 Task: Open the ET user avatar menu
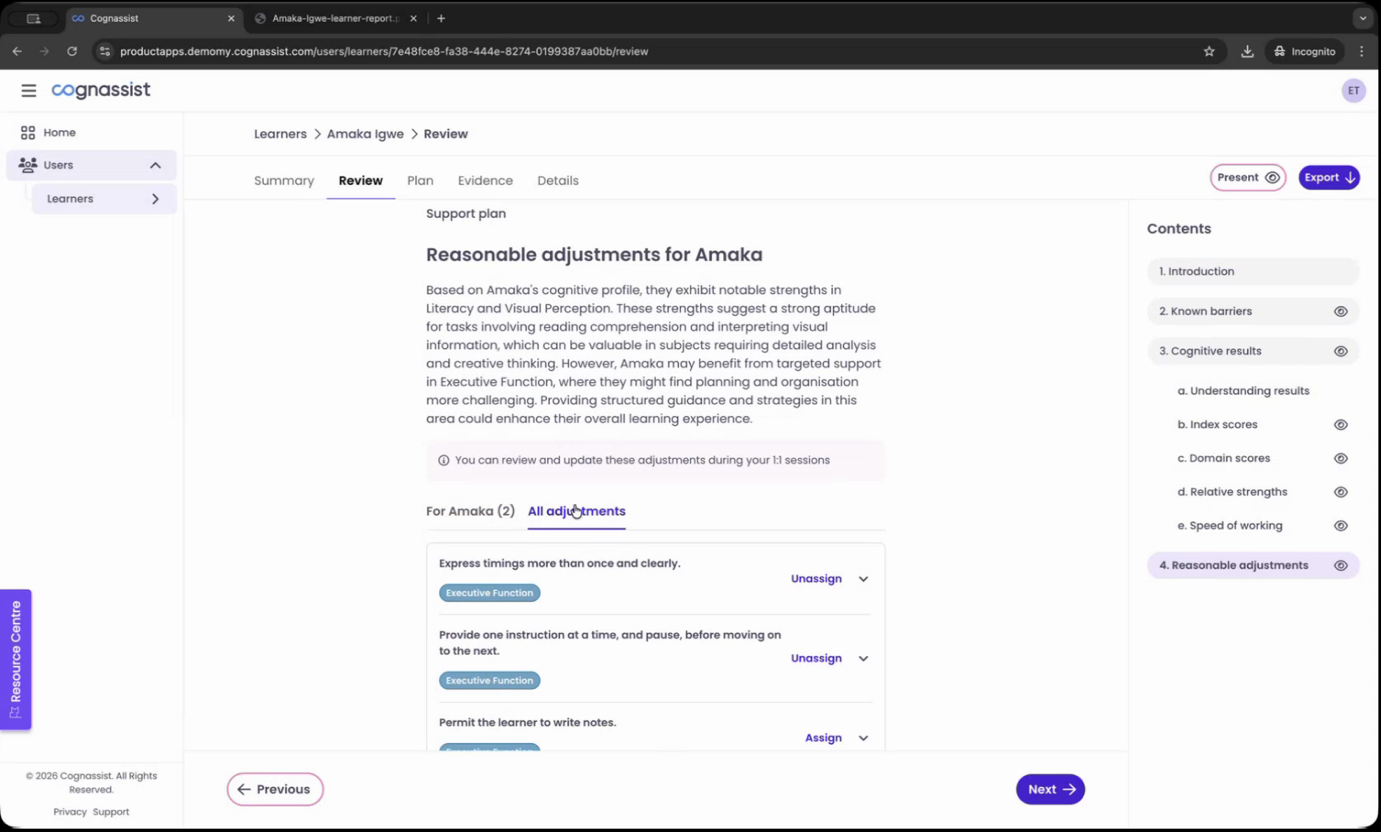point(1353,91)
